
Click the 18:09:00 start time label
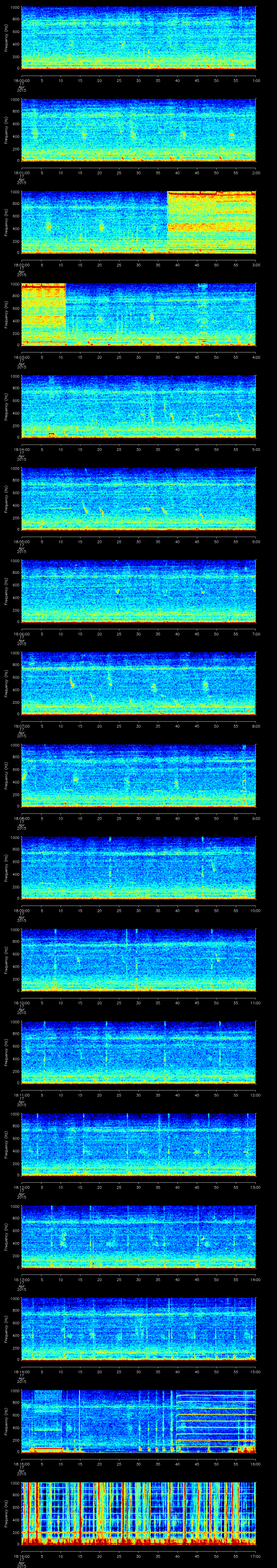click(21, 910)
